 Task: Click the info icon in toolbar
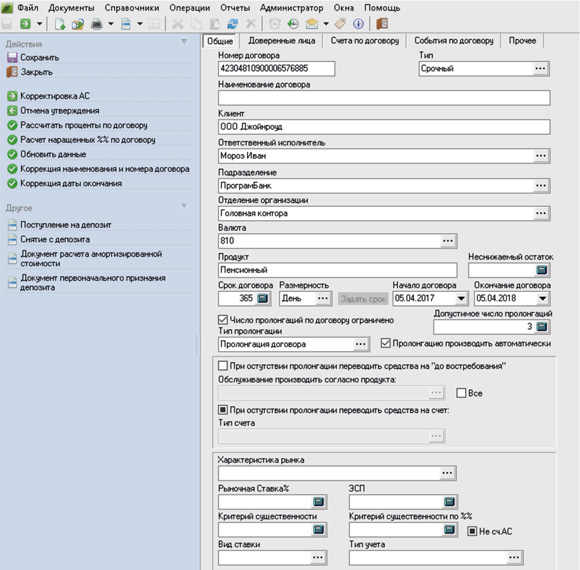coord(358,24)
